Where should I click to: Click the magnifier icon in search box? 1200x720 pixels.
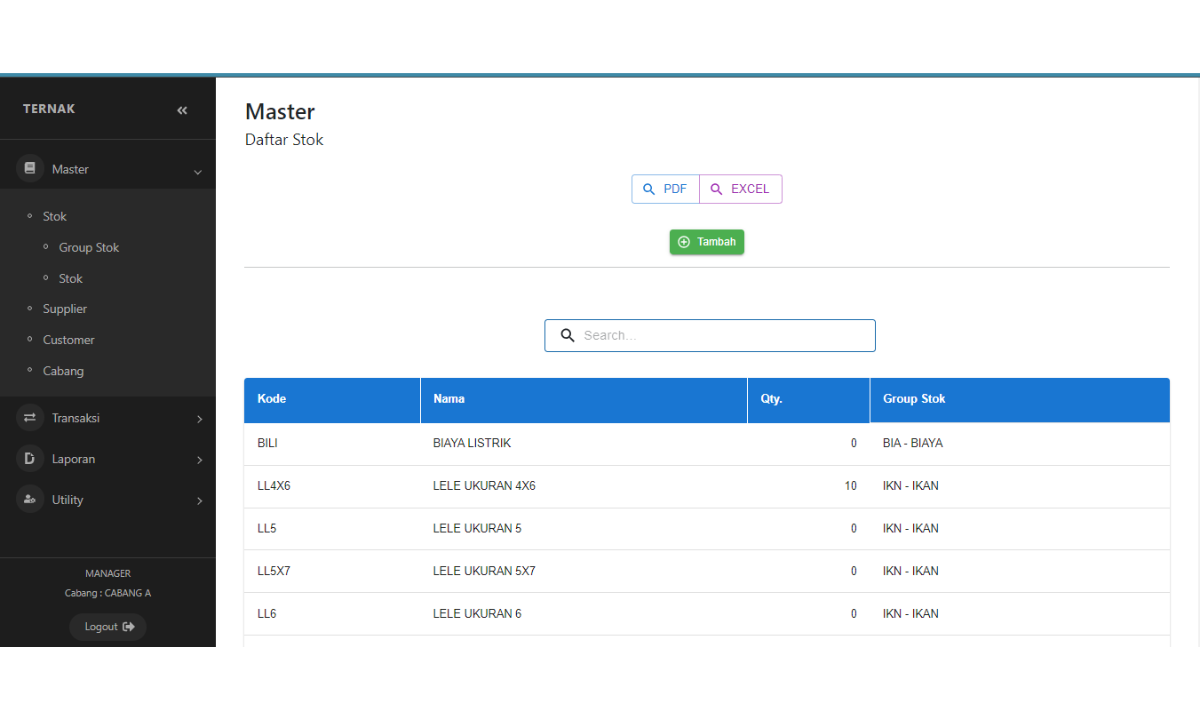click(567, 336)
